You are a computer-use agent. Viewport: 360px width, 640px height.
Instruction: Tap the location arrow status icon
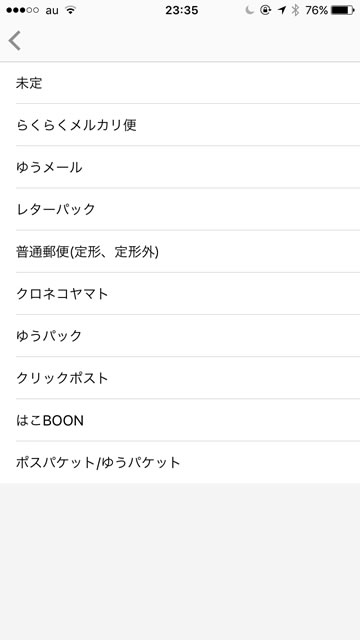click(282, 11)
